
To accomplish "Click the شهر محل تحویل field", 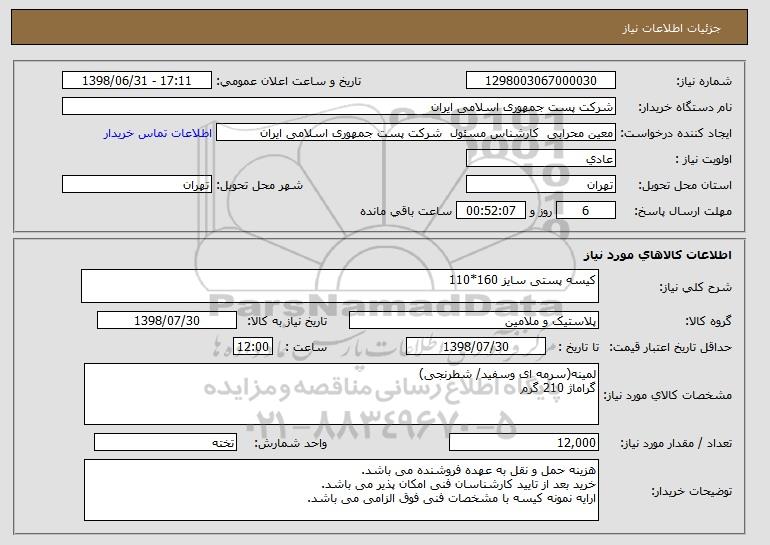I will click(x=137, y=185).
